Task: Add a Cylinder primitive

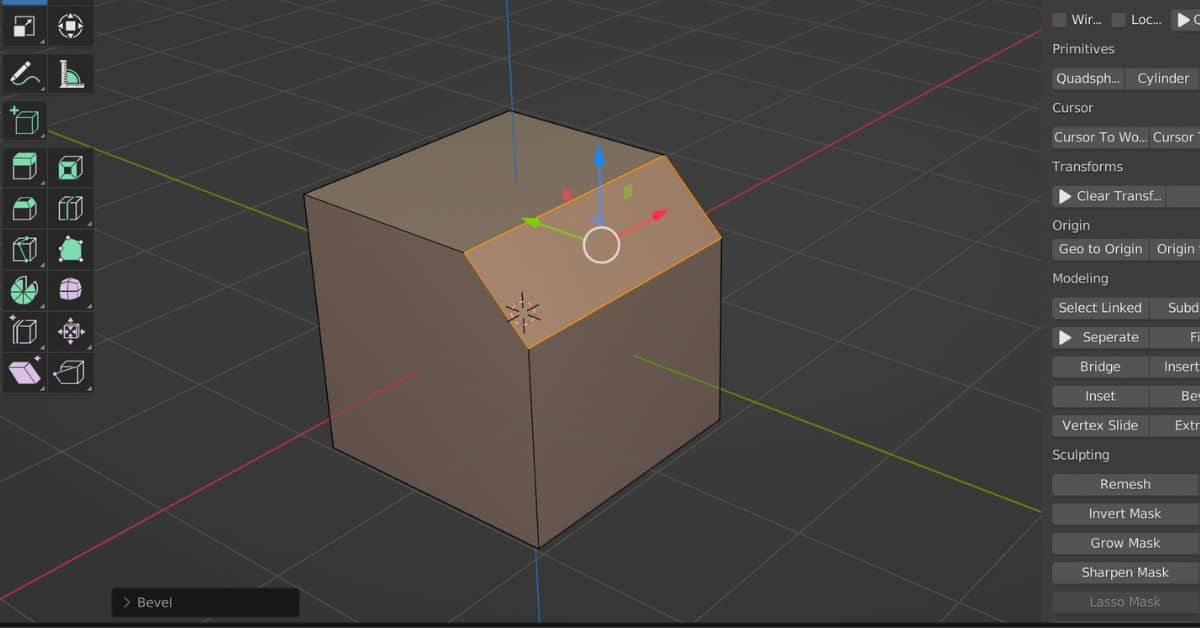Action: [x=1162, y=78]
